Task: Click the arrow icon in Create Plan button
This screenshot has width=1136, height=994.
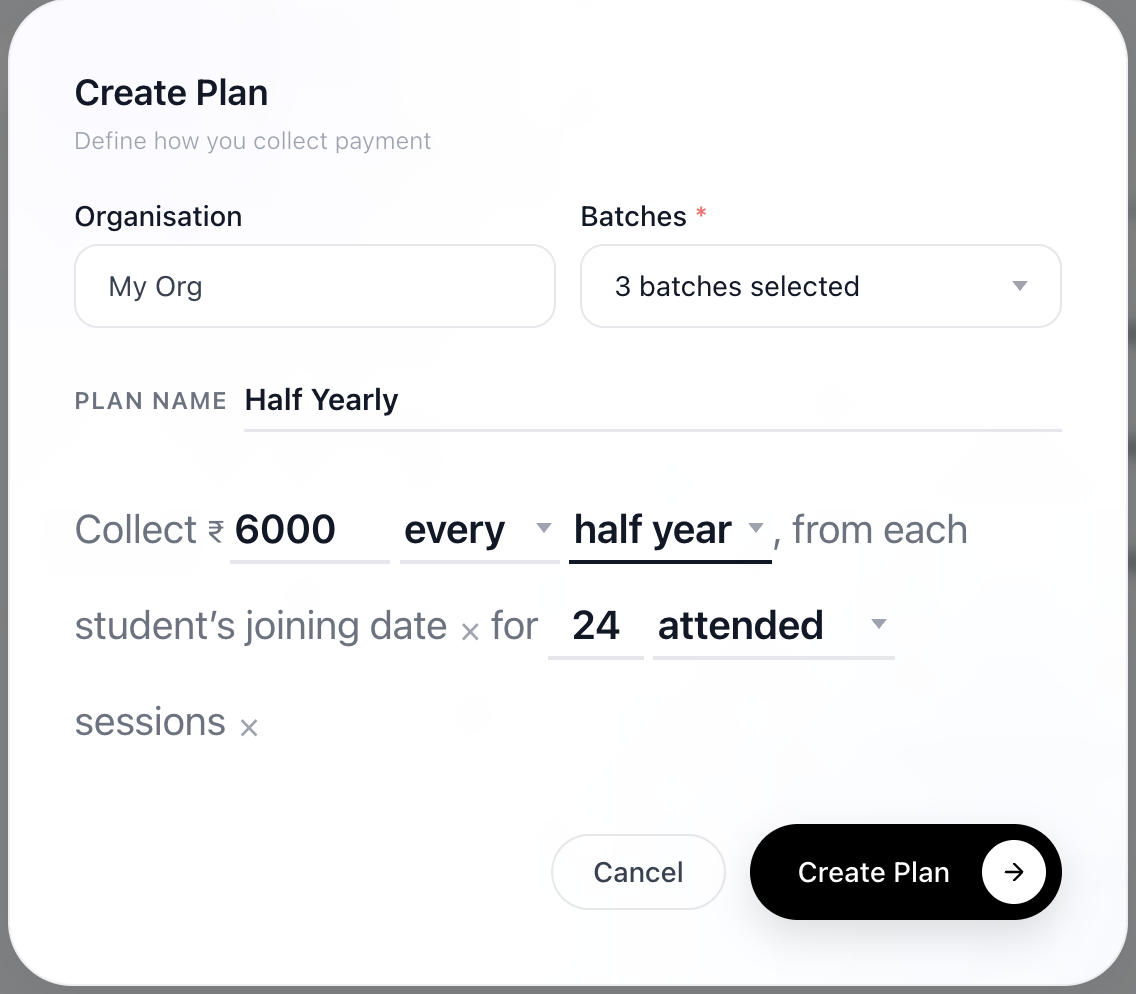Action: (1013, 872)
